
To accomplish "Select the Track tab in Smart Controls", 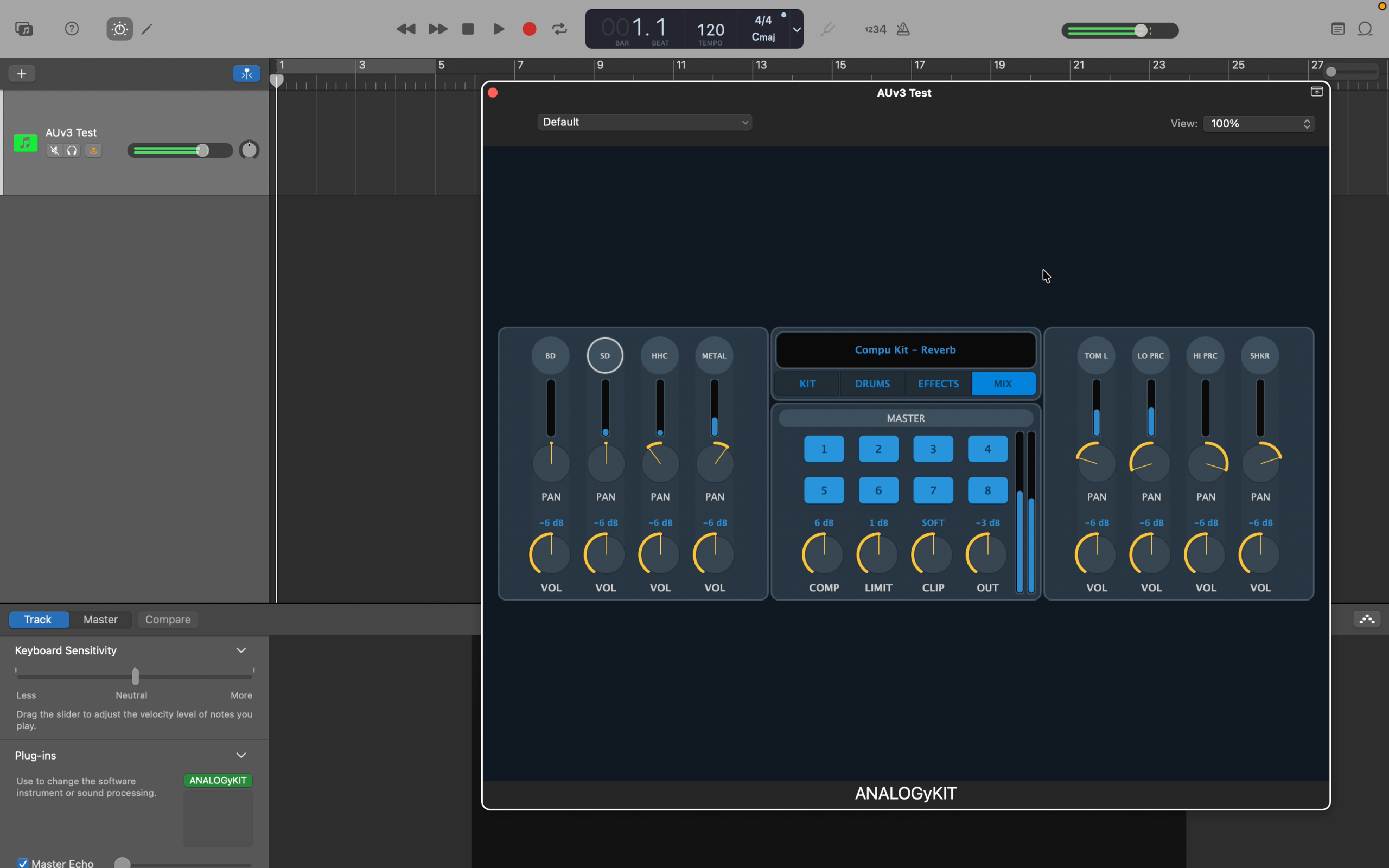I will pyautogui.click(x=39, y=620).
